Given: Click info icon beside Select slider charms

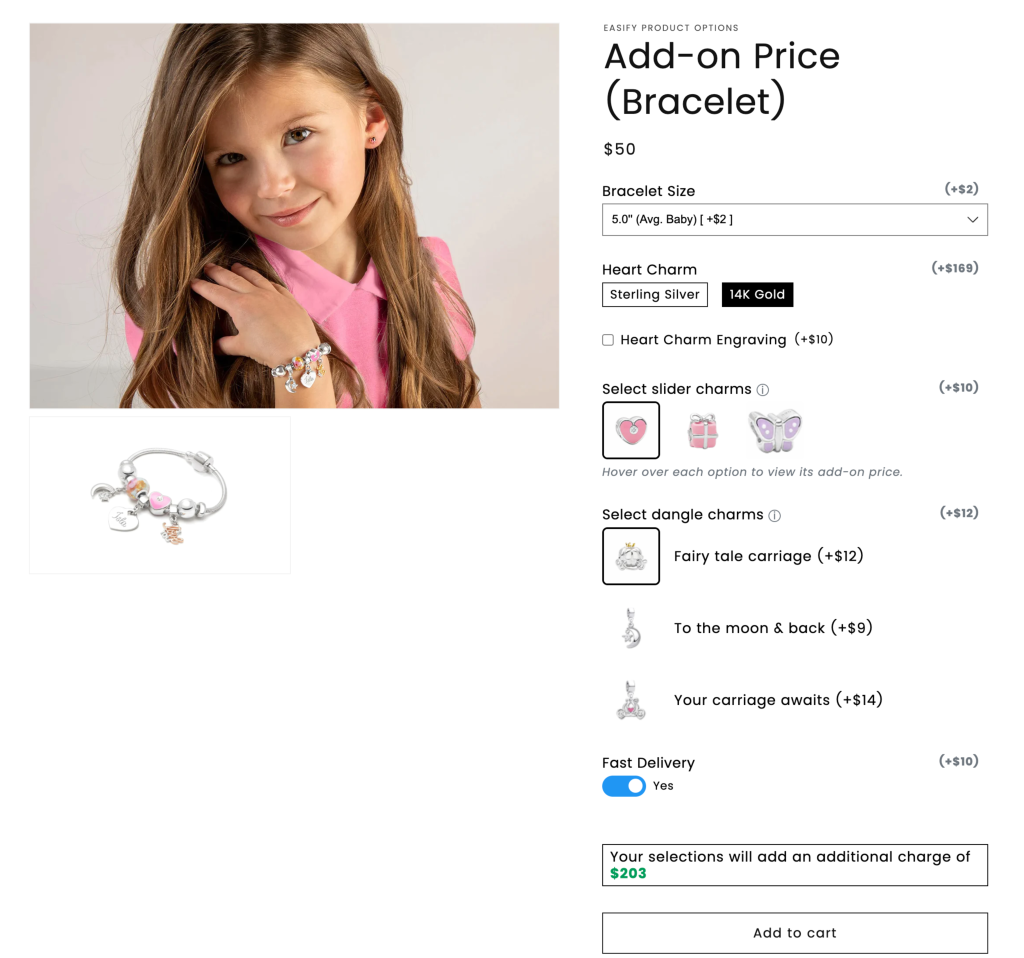Looking at the screenshot, I should [x=762, y=390].
